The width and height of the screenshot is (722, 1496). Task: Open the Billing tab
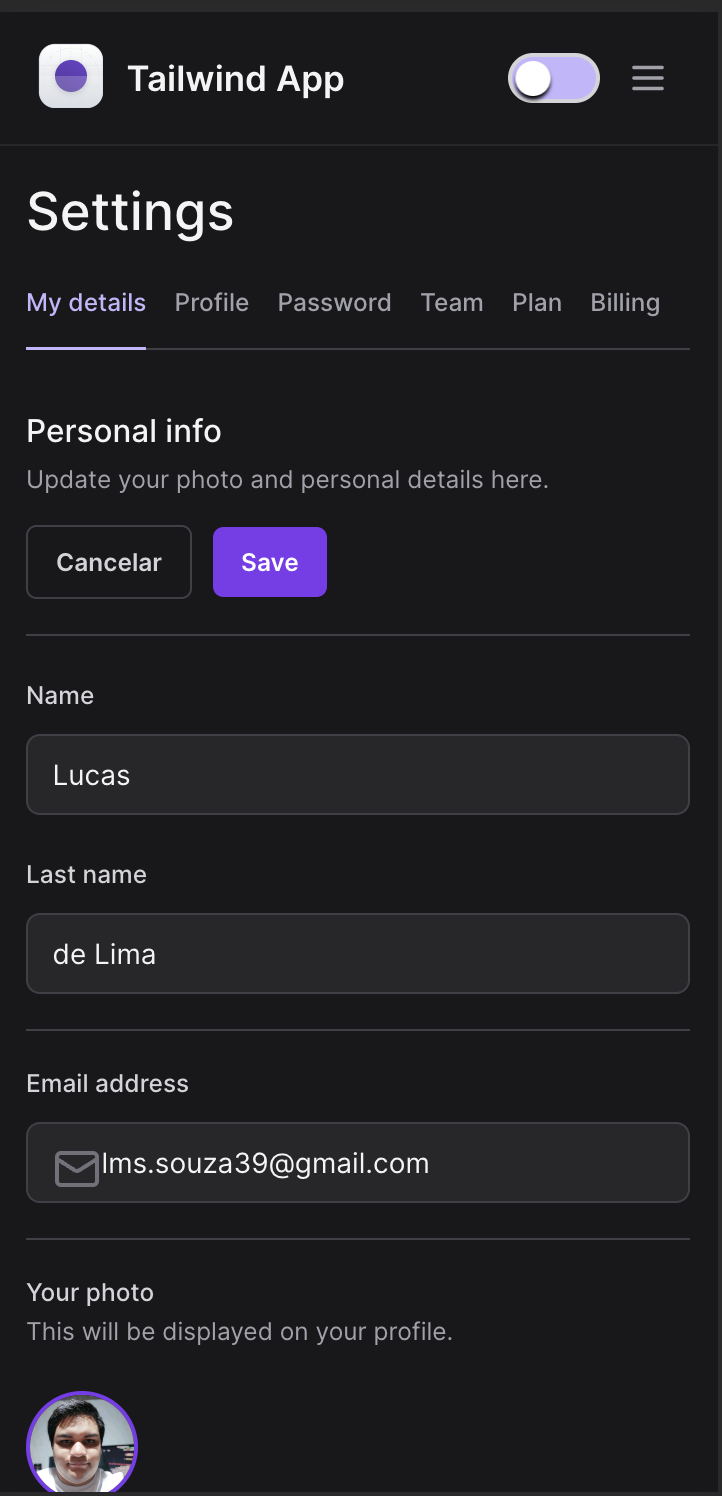[x=625, y=303]
